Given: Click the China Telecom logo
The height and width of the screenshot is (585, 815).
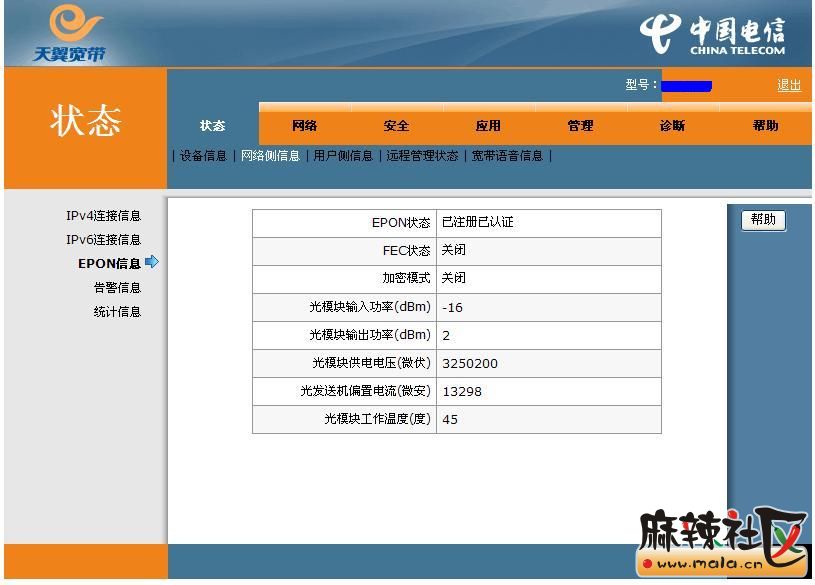Looking at the screenshot, I should click(712, 35).
